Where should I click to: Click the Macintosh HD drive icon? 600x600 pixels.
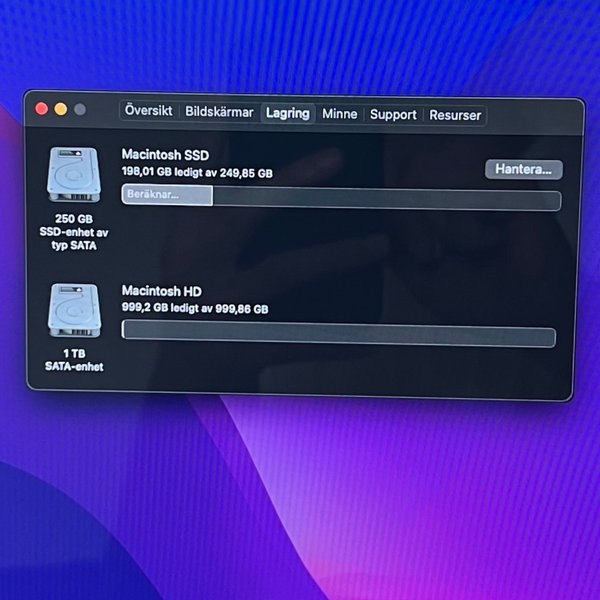(74, 311)
